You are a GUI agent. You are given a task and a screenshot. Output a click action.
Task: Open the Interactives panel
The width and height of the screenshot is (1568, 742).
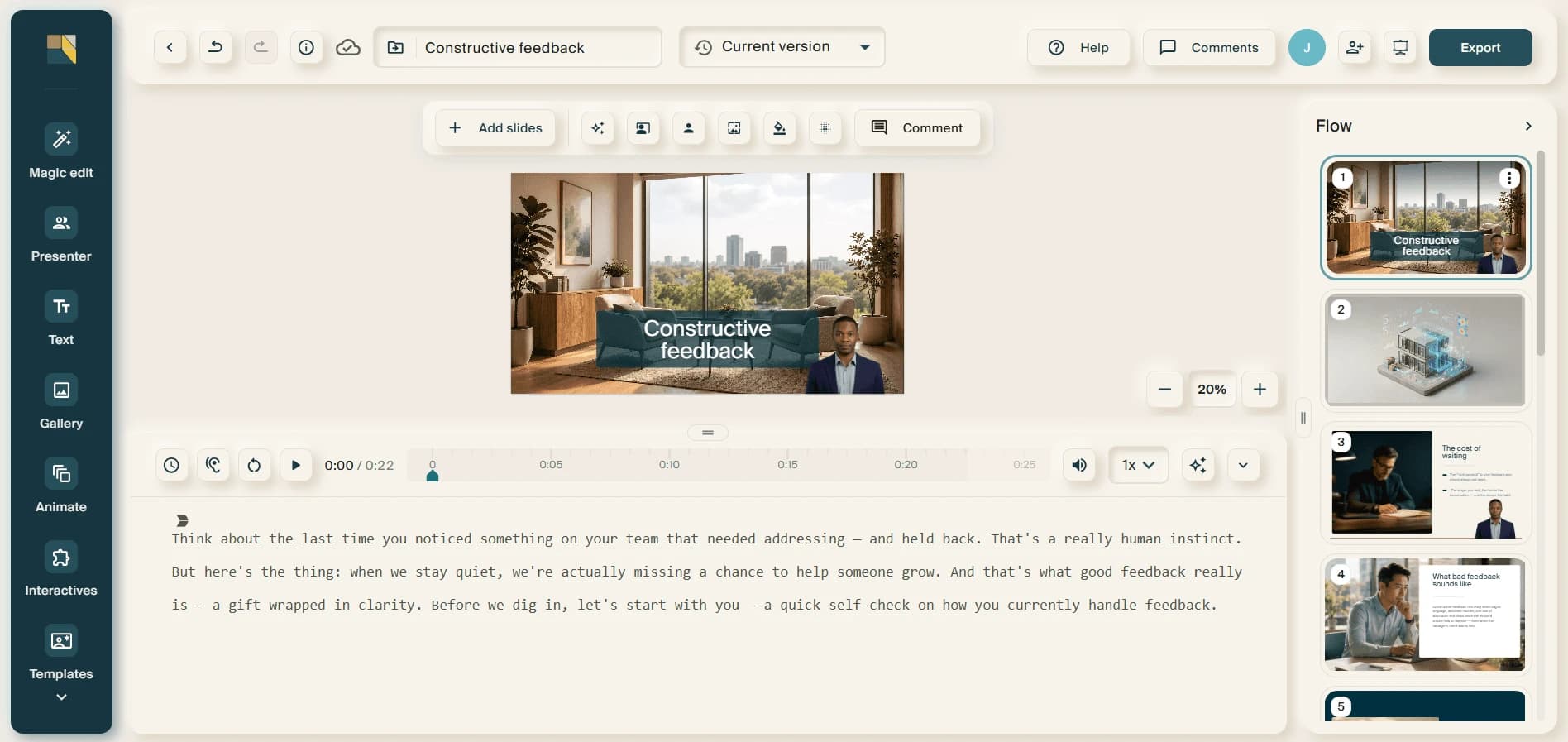pos(61,569)
